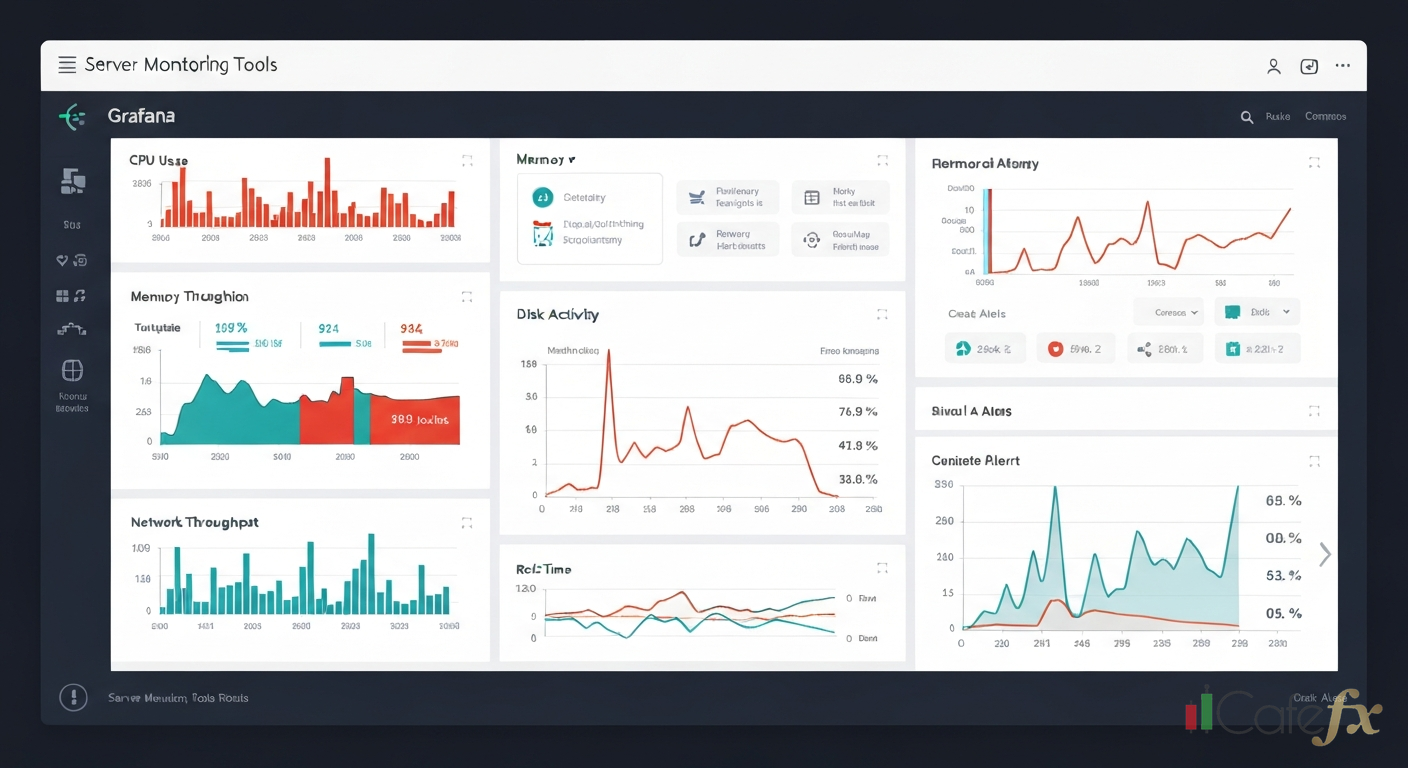
Task: Click the search icon in top navbar
Action: 1246,116
